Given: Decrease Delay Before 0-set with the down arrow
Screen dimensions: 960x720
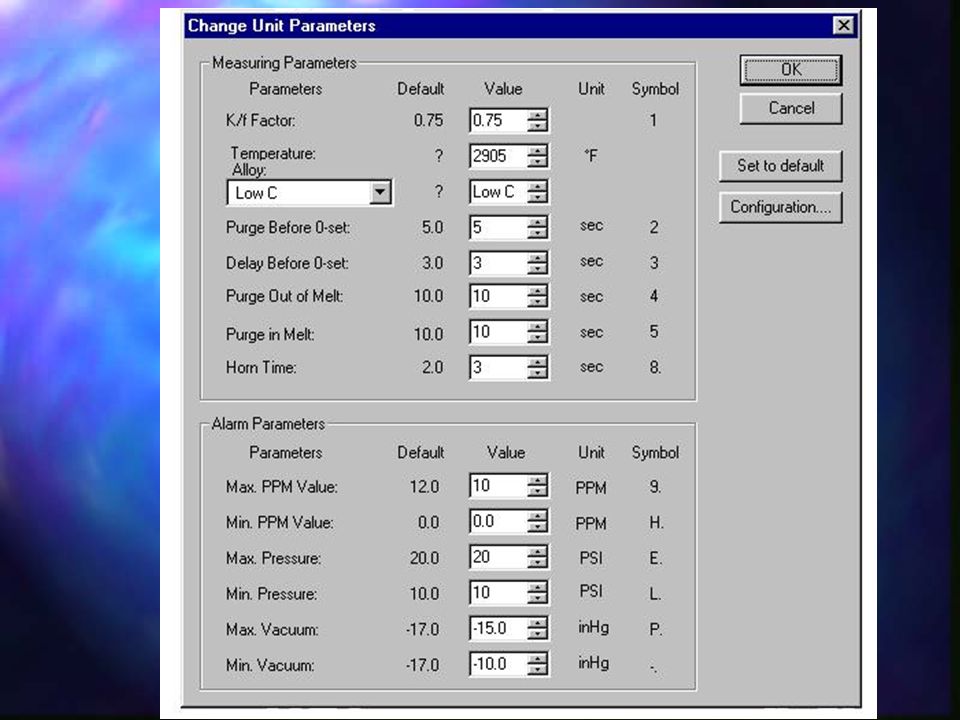Looking at the screenshot, I should pyautogui.click(x=538, y=268).
